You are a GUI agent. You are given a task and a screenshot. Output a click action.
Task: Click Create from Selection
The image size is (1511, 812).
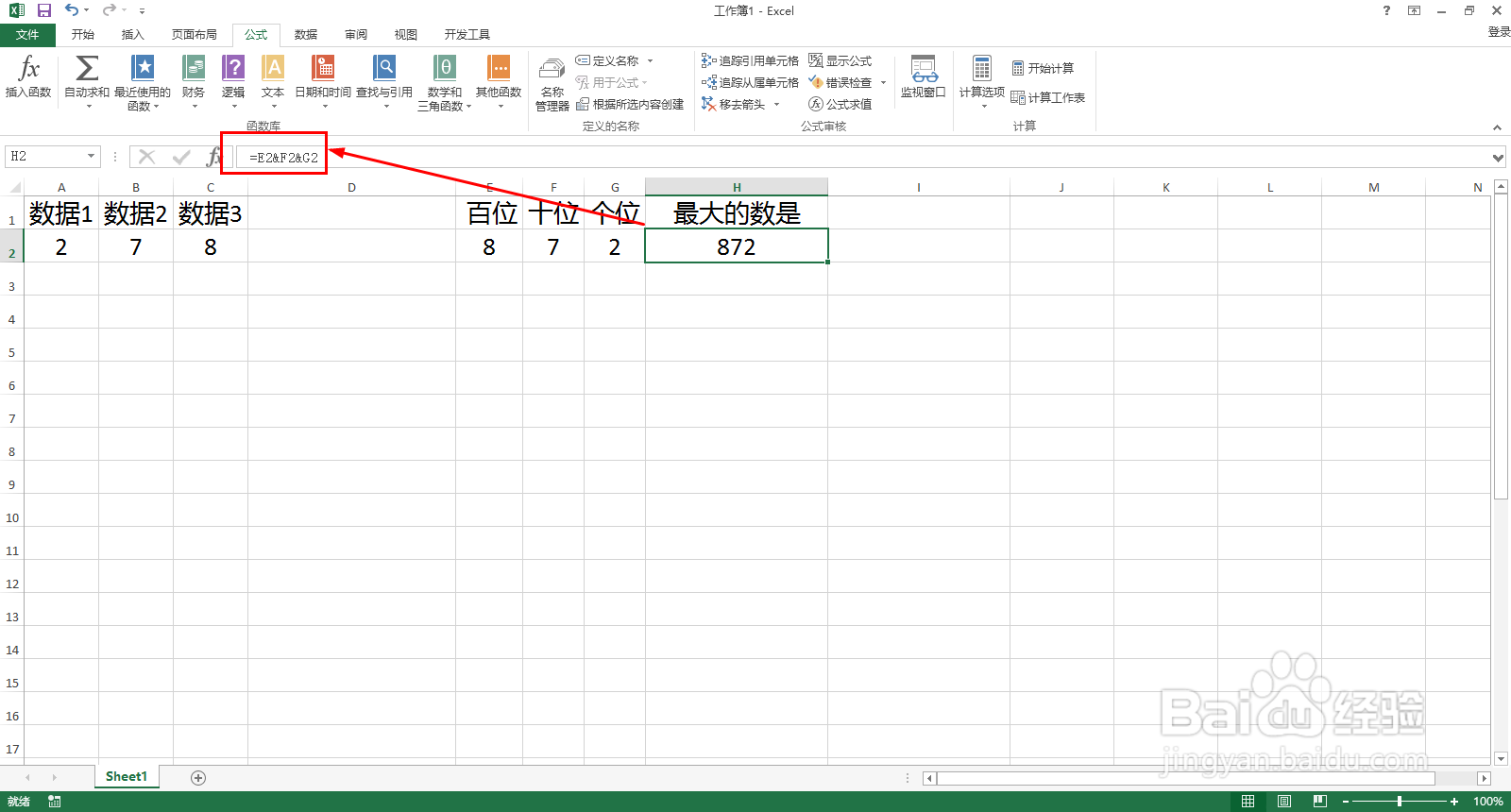pyautogui.click(x=630, y=104)
